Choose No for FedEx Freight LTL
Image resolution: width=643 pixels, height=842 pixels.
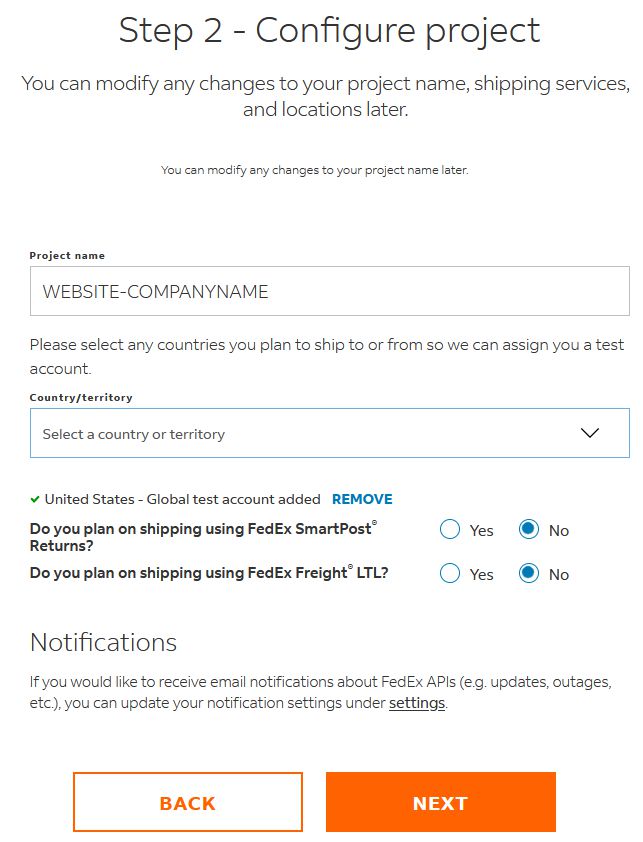coord(529,574)
